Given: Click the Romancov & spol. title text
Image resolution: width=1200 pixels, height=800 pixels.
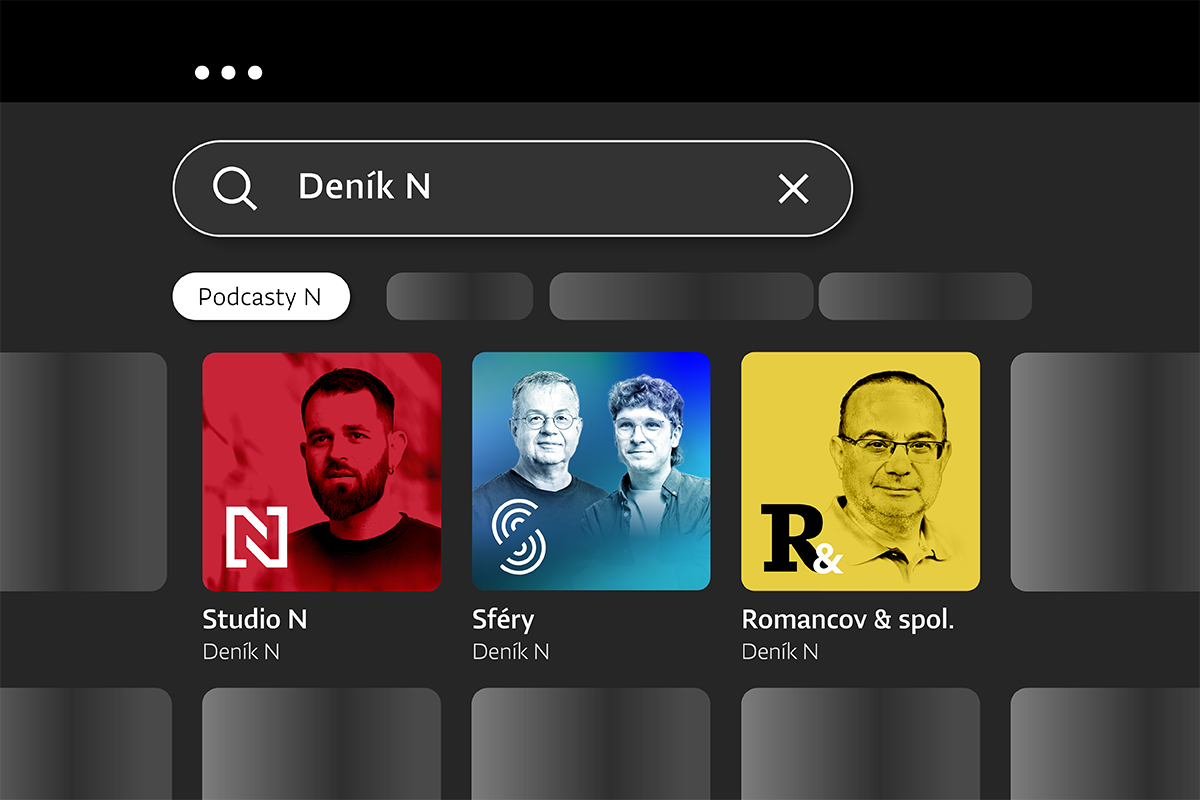Looking at the screenshot, I should click(x=847, y=619).
